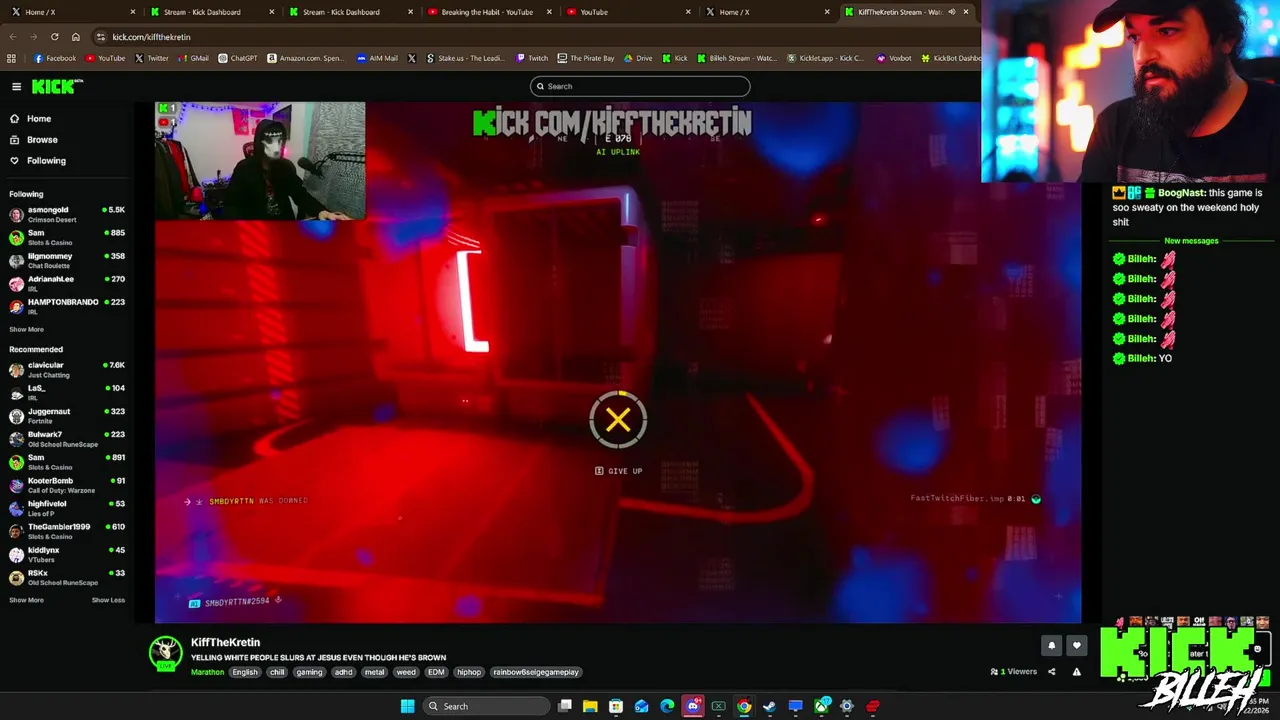
Task: Open asmongold channel from Following list
Action: click(66, 214)
